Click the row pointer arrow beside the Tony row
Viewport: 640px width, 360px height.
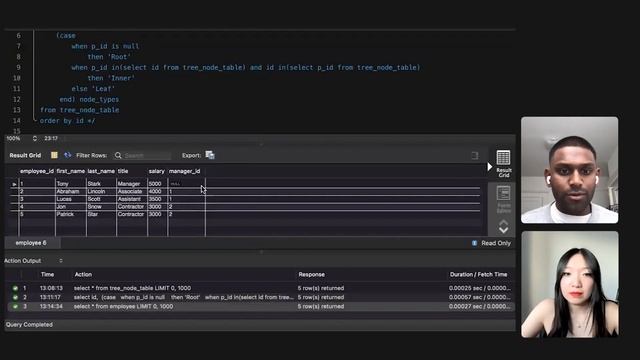[x=14, y=184]
